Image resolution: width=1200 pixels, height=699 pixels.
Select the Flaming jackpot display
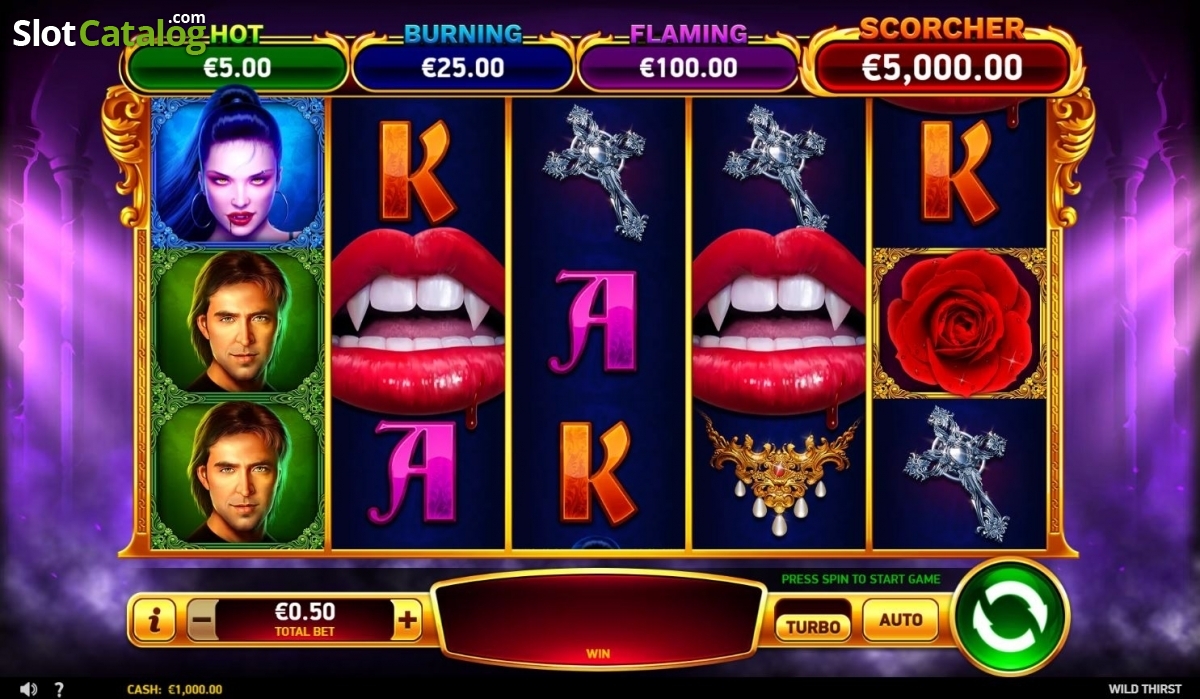688,68
